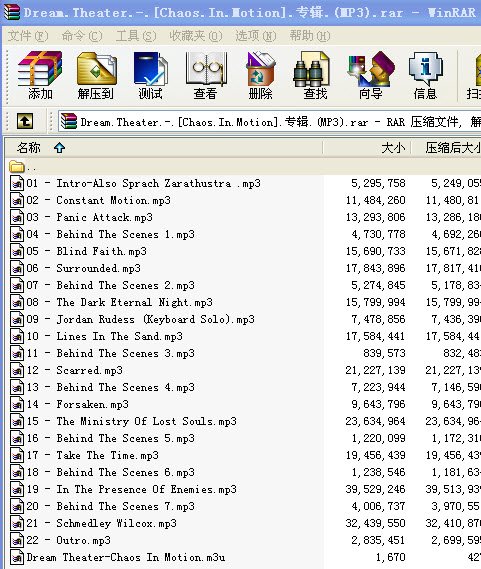Launch the 查找 (Find) binoculars tool

click(315, 75)
